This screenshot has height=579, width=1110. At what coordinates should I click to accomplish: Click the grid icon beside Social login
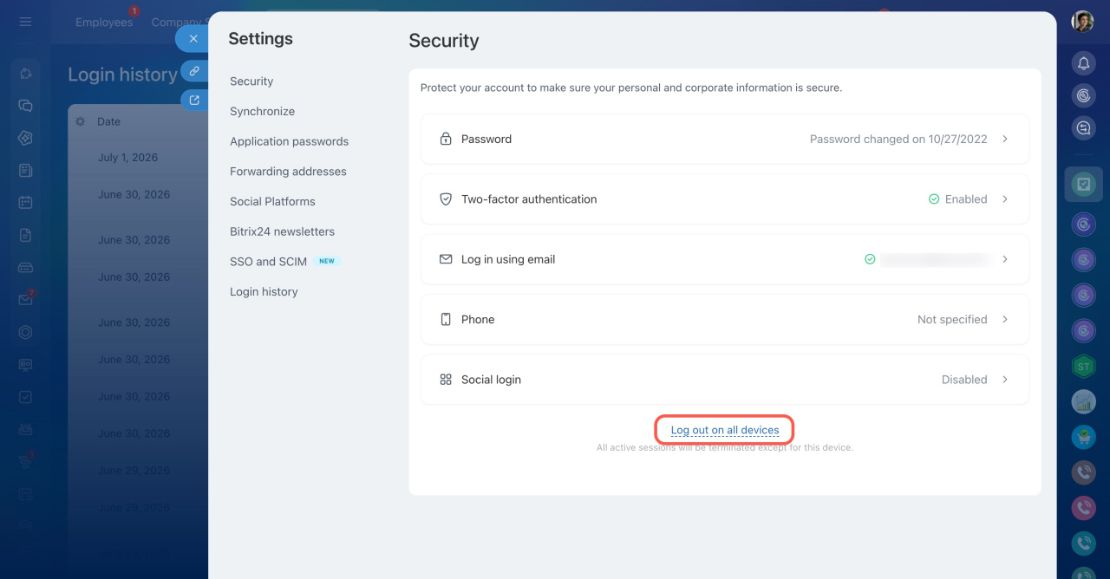[x=445, y=379]
